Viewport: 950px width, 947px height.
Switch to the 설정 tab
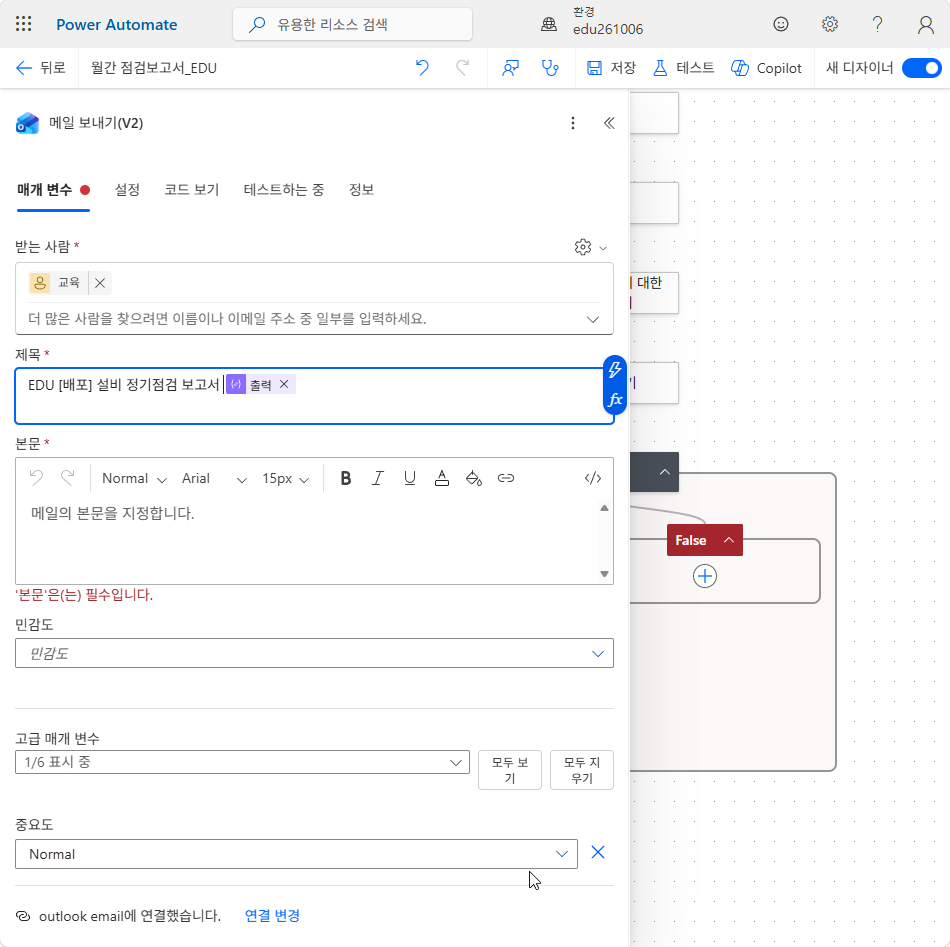tap(127, 190)
